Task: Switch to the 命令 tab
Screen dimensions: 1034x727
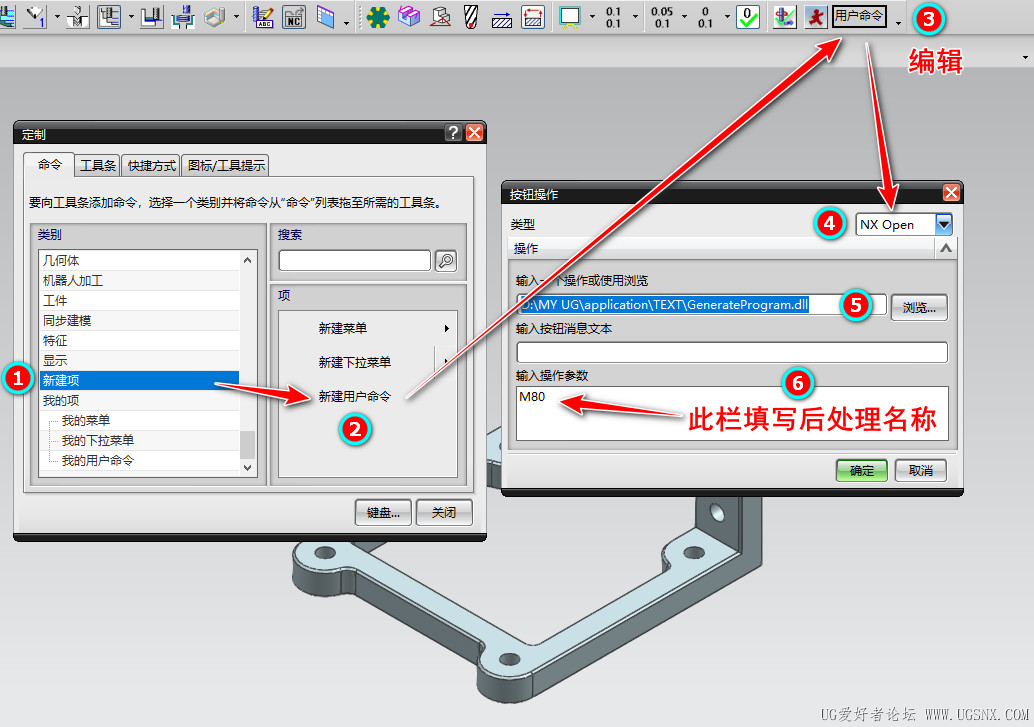Action: pyautogui.click(x=49, y=164)
